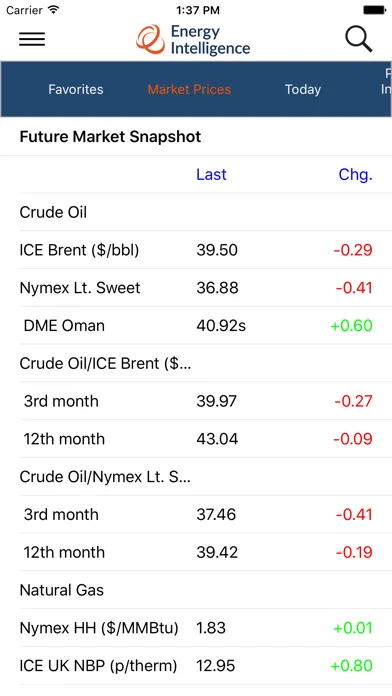Open the ICE UK NBP (p/therm) row

(x=196, y=665)
